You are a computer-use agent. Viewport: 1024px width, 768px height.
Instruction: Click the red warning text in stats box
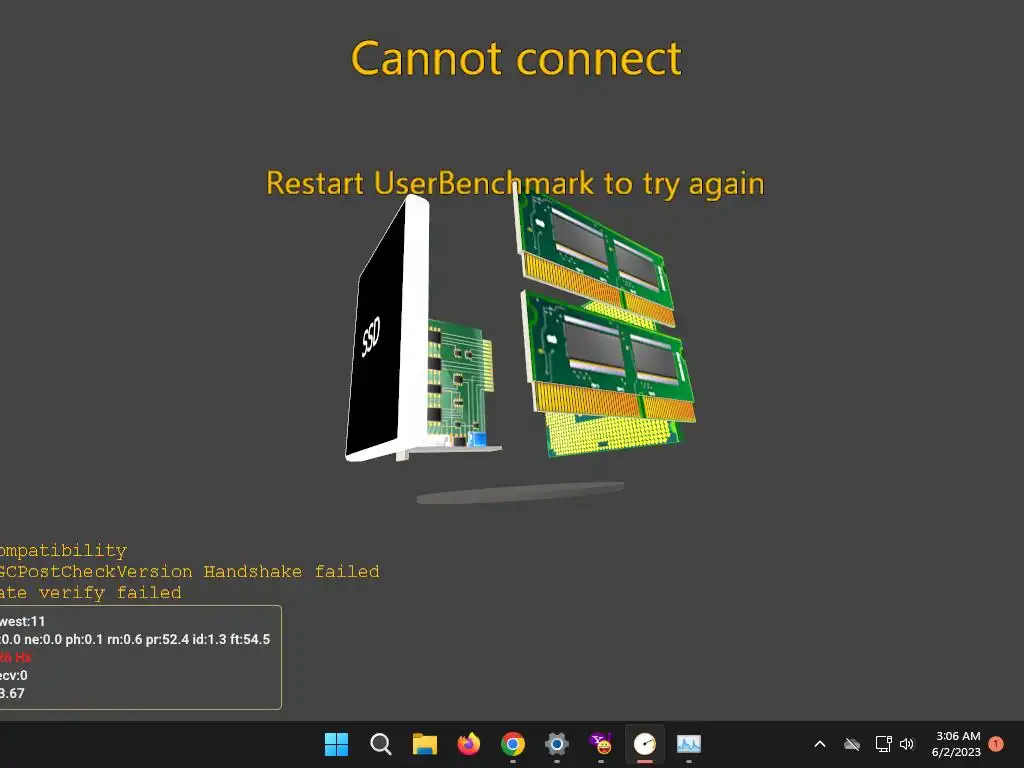15,657
